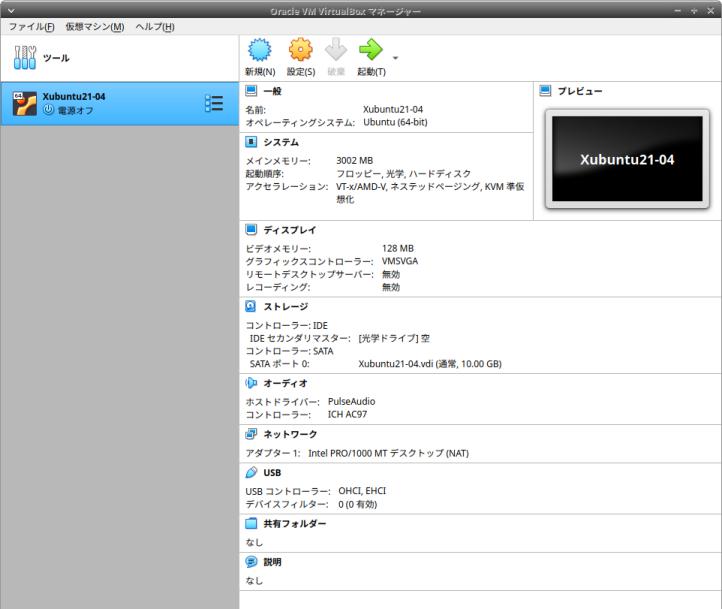Image resolution: width=722 pixels, height=609 pixels.
Task: Click the 電源オフ status text
Action: click(75, 110)
